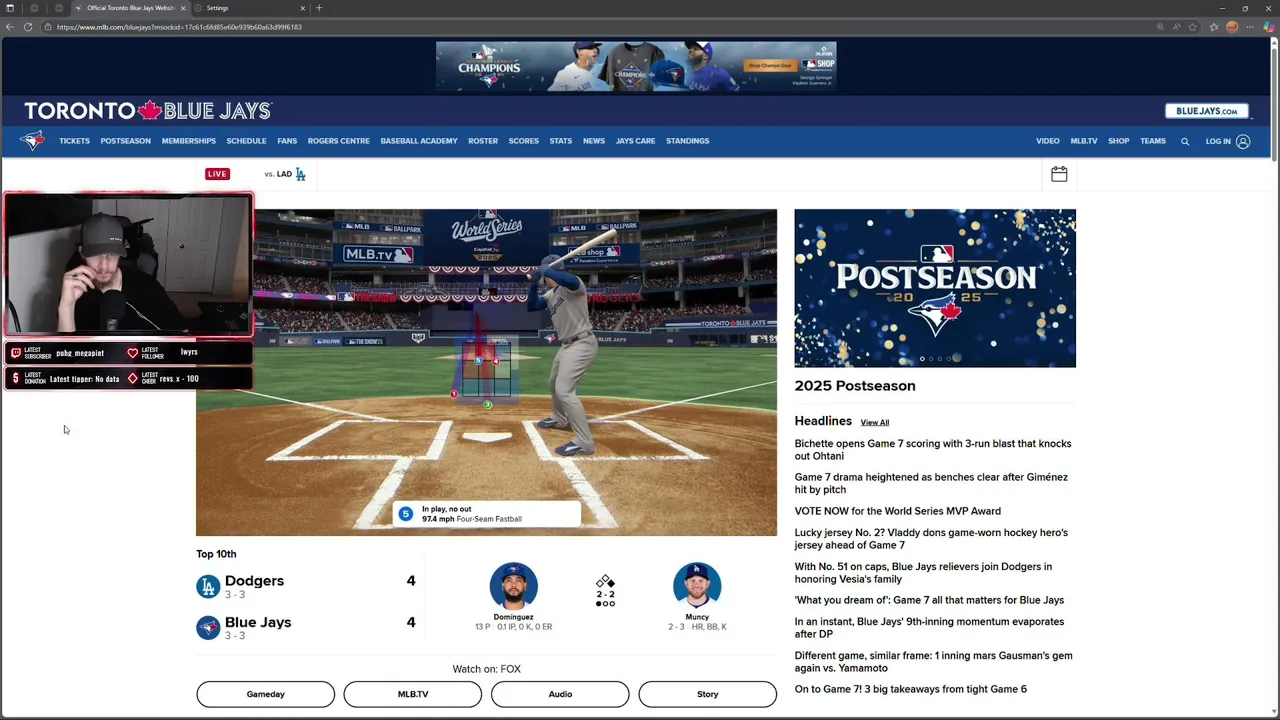1280x720 pixels.
Task: Open the calendar icon above the scoreboard
Action: (1059, 174)
